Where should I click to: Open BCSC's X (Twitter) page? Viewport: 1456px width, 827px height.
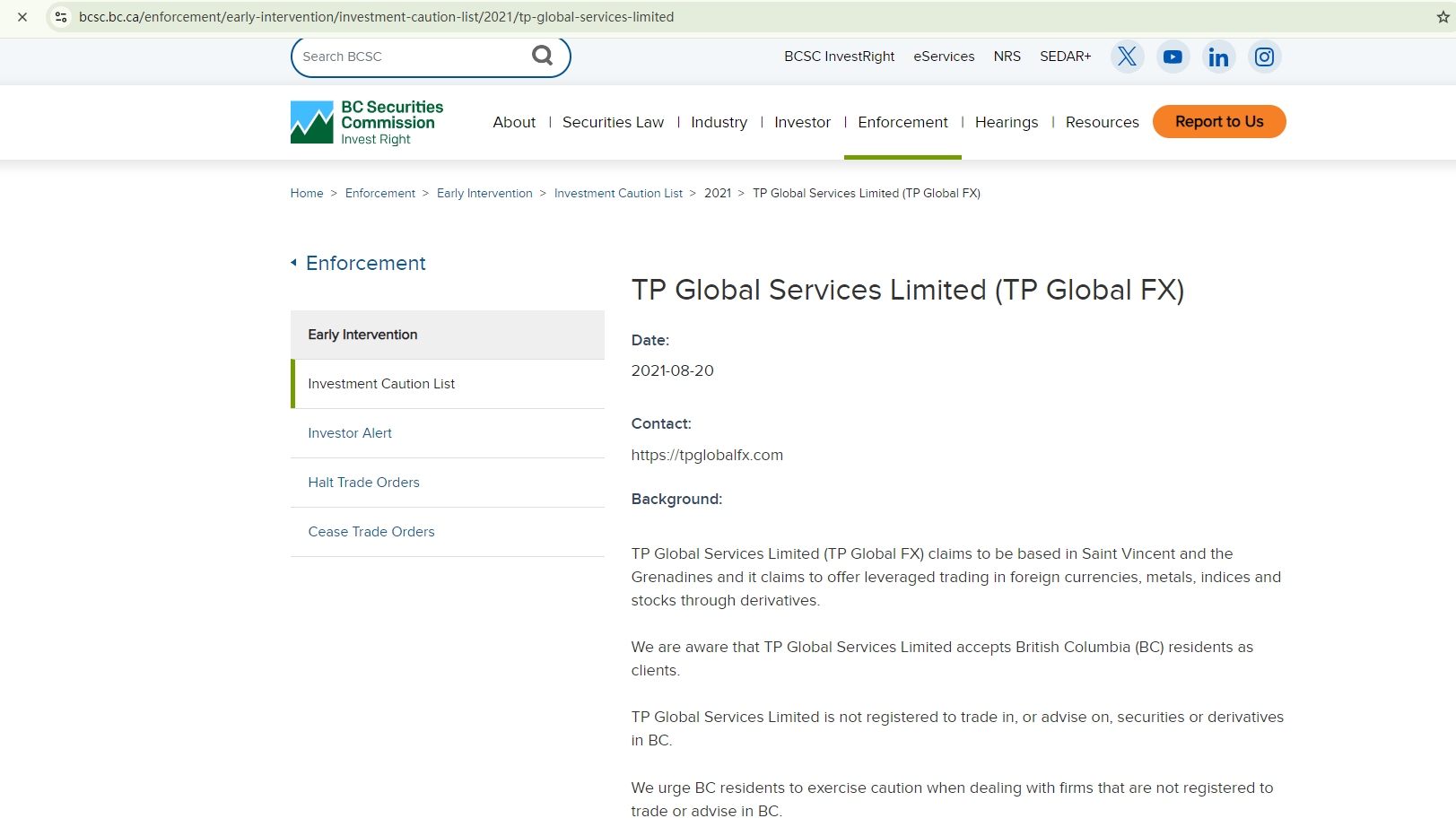point(1127,57)
